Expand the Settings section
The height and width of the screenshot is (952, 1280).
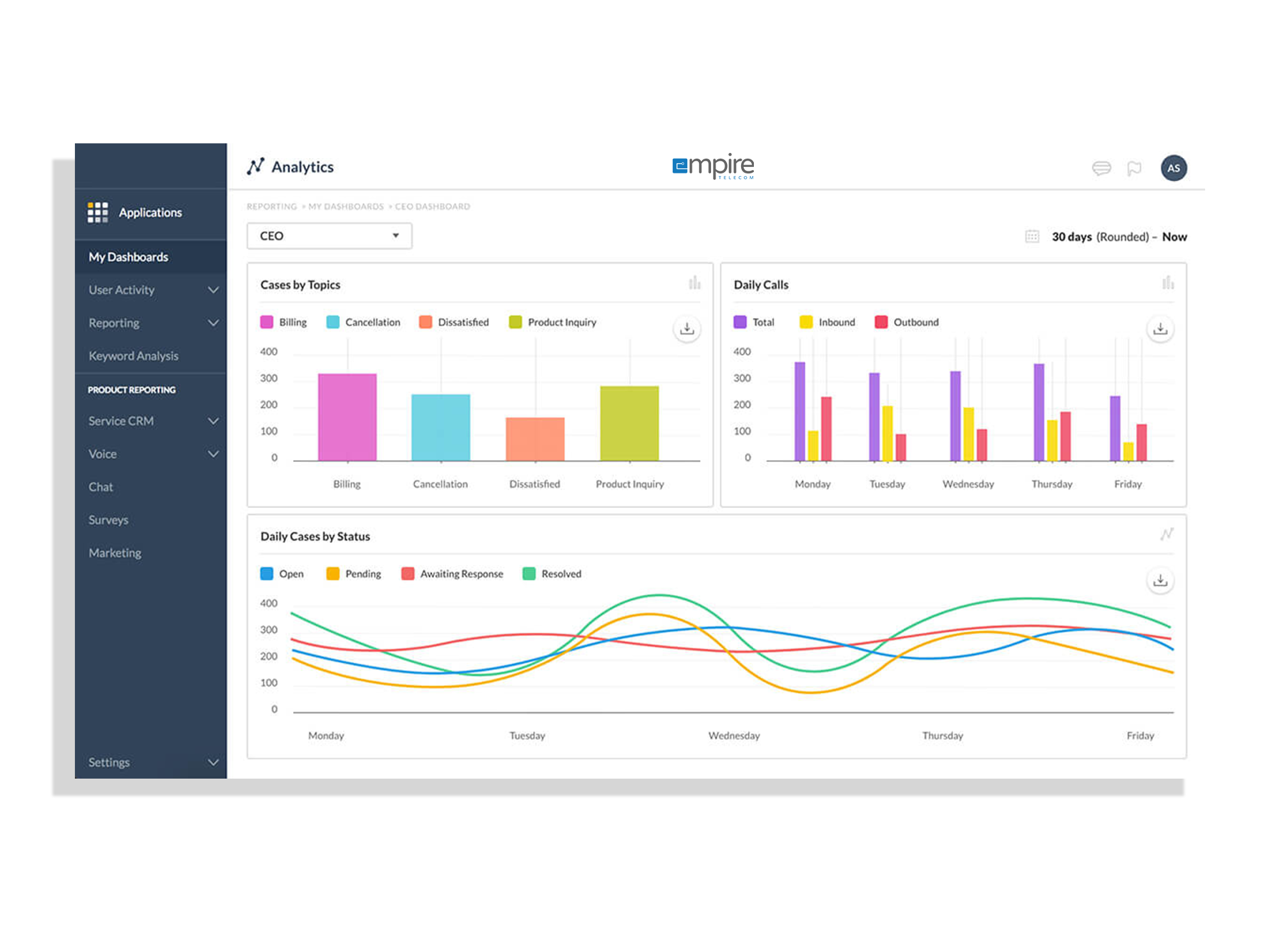[x=150, y=762]
